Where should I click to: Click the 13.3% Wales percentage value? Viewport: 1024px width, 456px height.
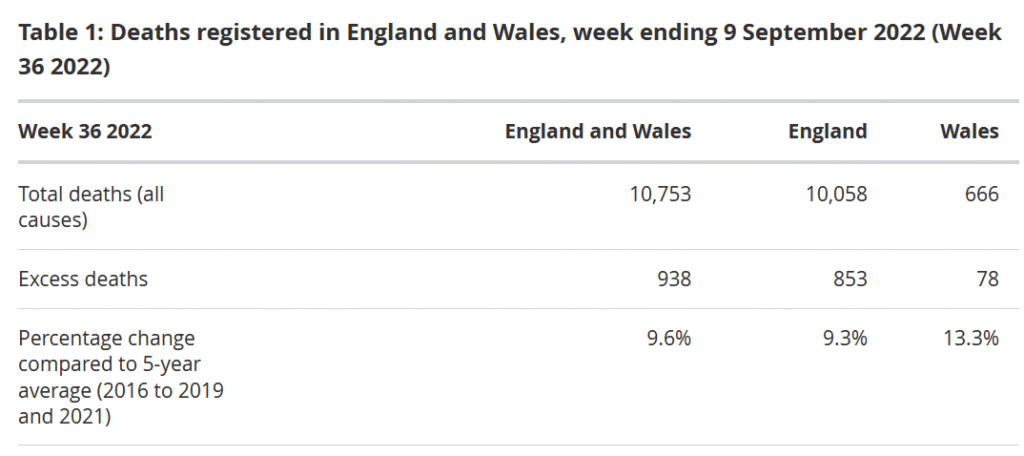pyautogui.click(x=970, y=338)
